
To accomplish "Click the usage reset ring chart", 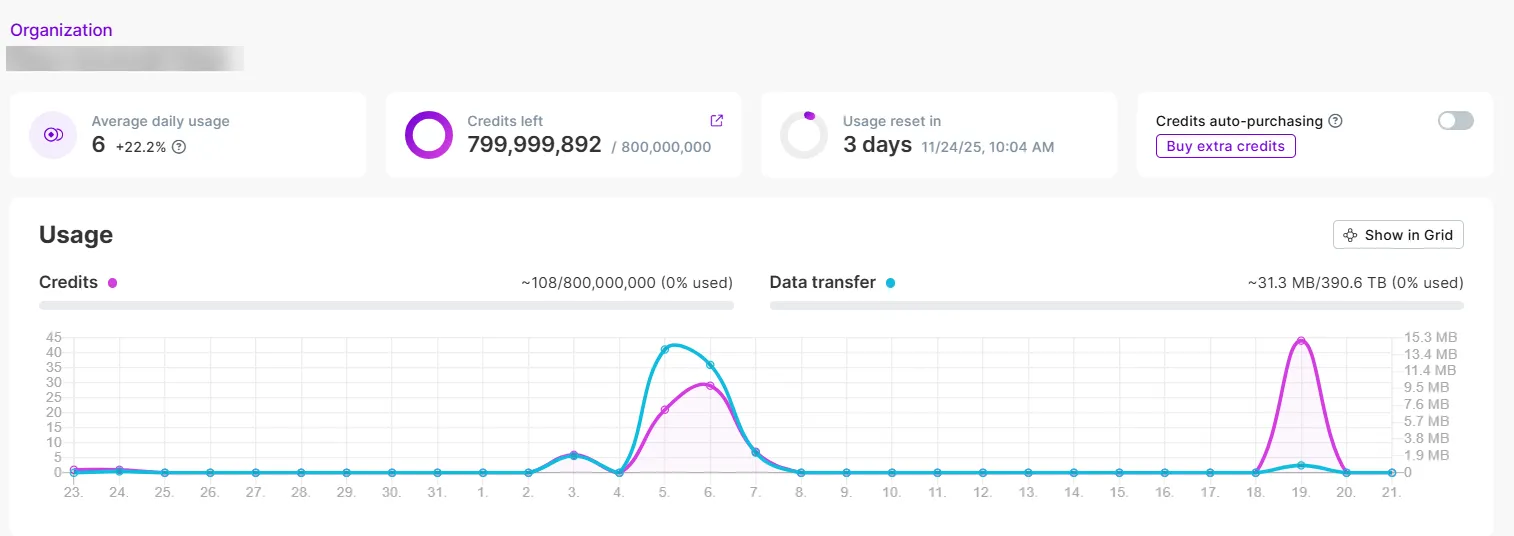I will coord(804,135).
